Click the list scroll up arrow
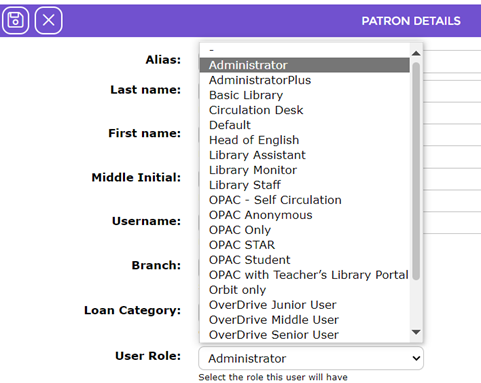Viewport: 481px width, 383px height. 416,53
